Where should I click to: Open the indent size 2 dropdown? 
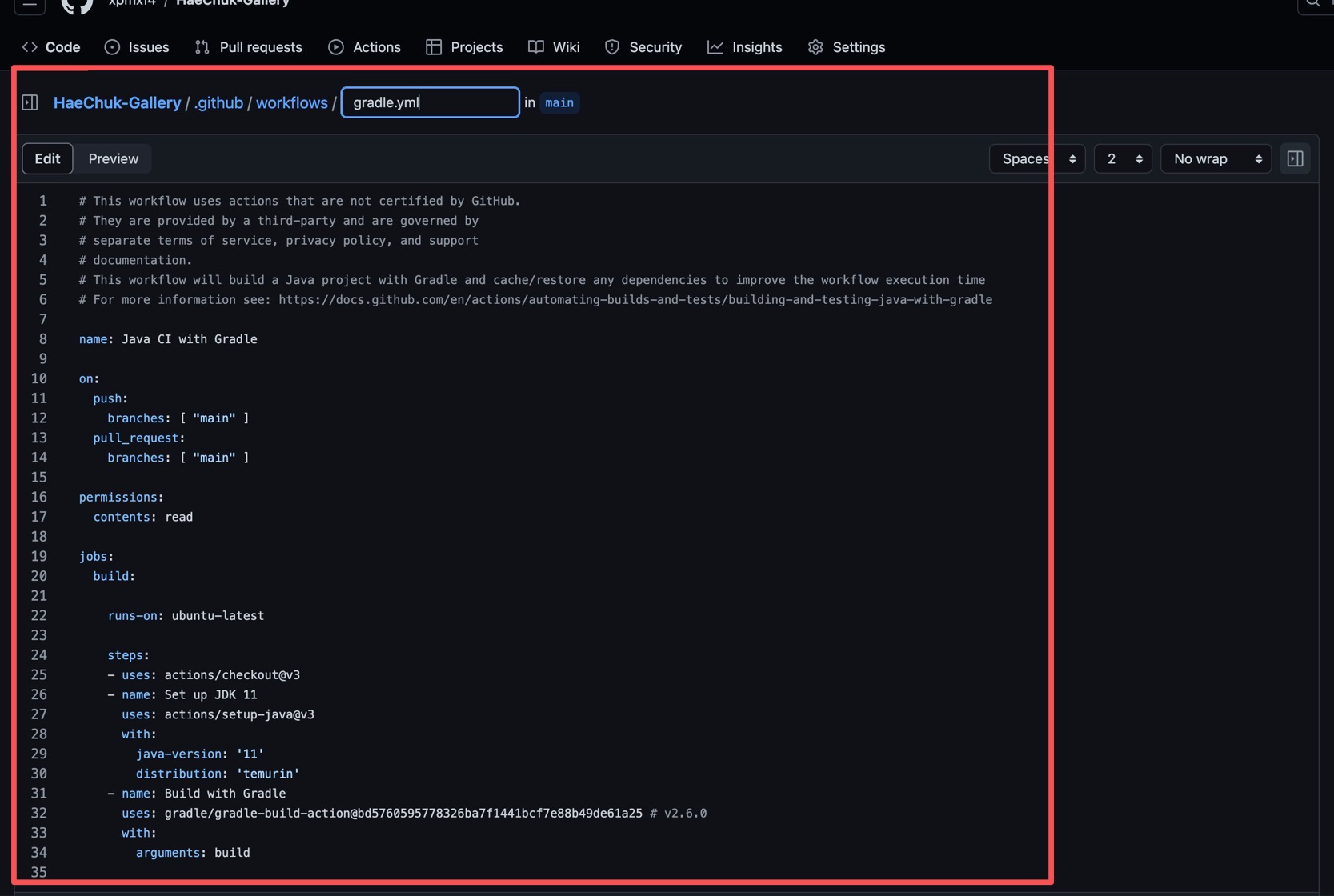pos(1123,158)
